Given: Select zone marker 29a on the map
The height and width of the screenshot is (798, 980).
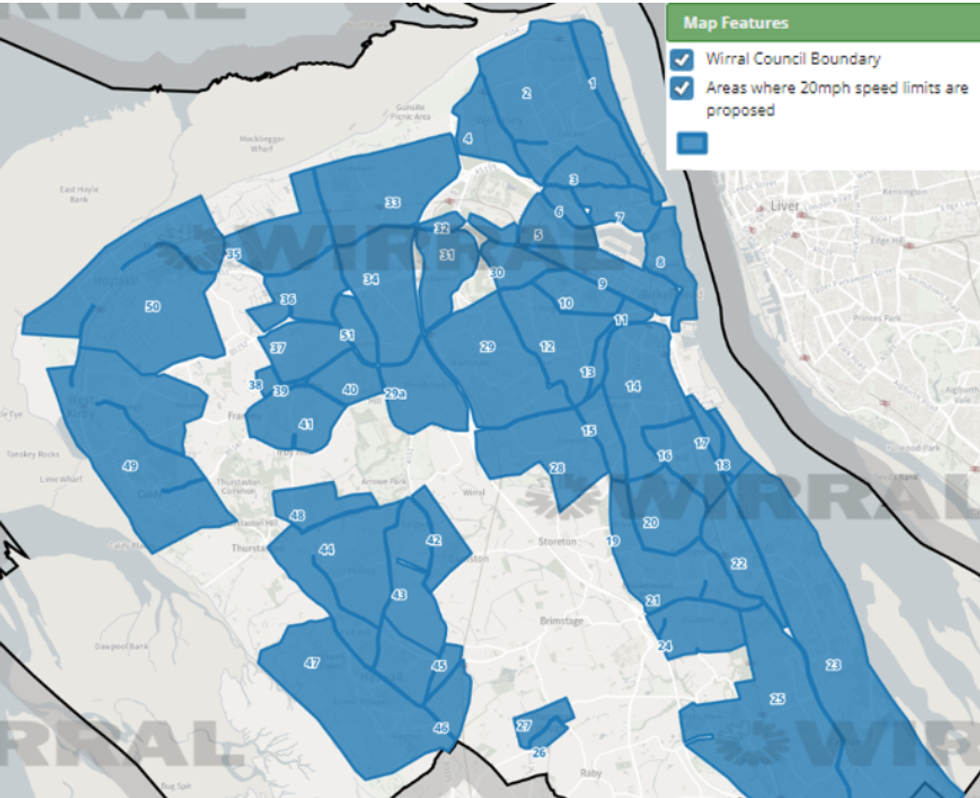Looking at the screenshot, I should pyautogui.click(x=396, y=394).
